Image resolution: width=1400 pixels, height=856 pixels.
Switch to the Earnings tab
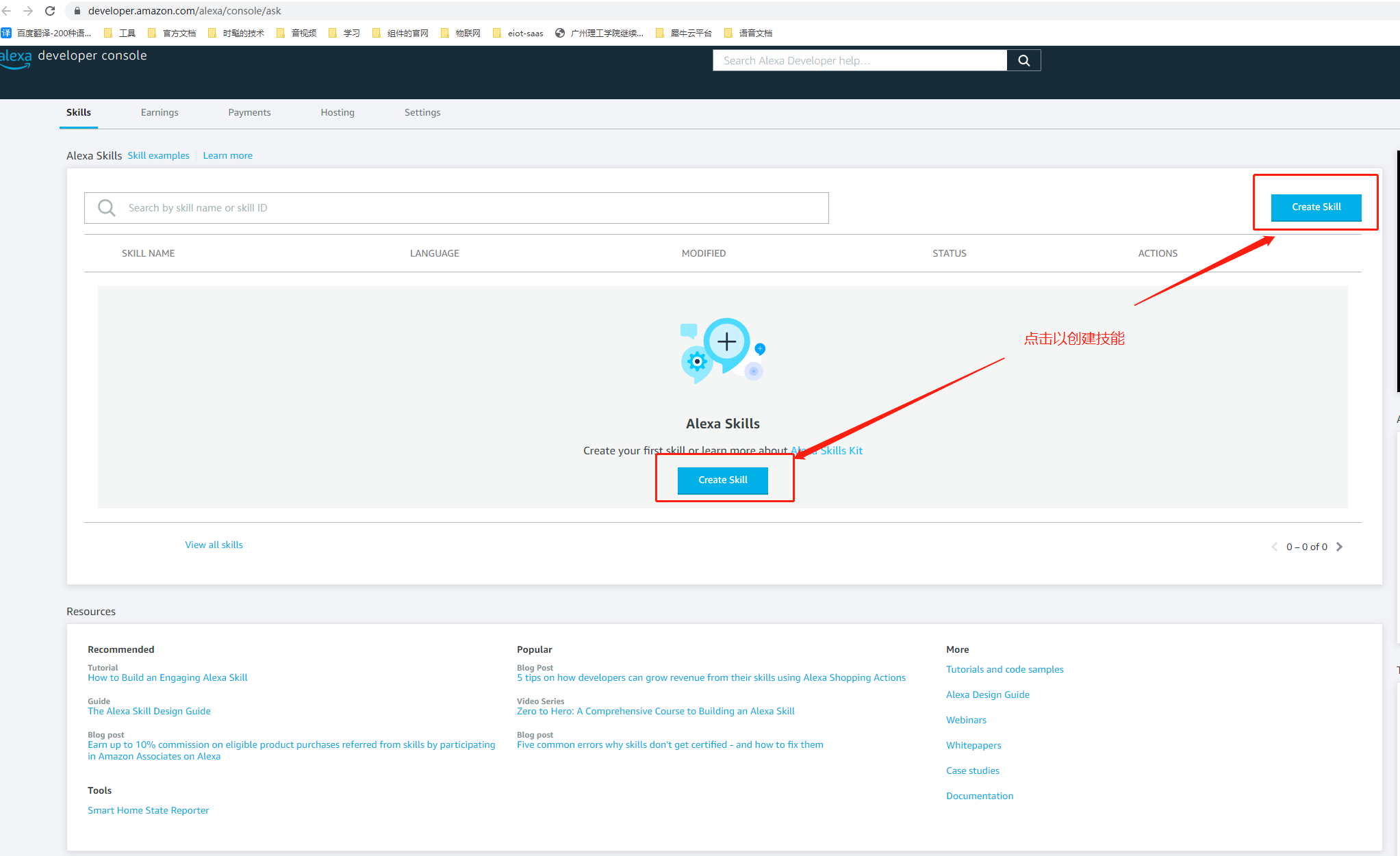[x=160, y=112]
